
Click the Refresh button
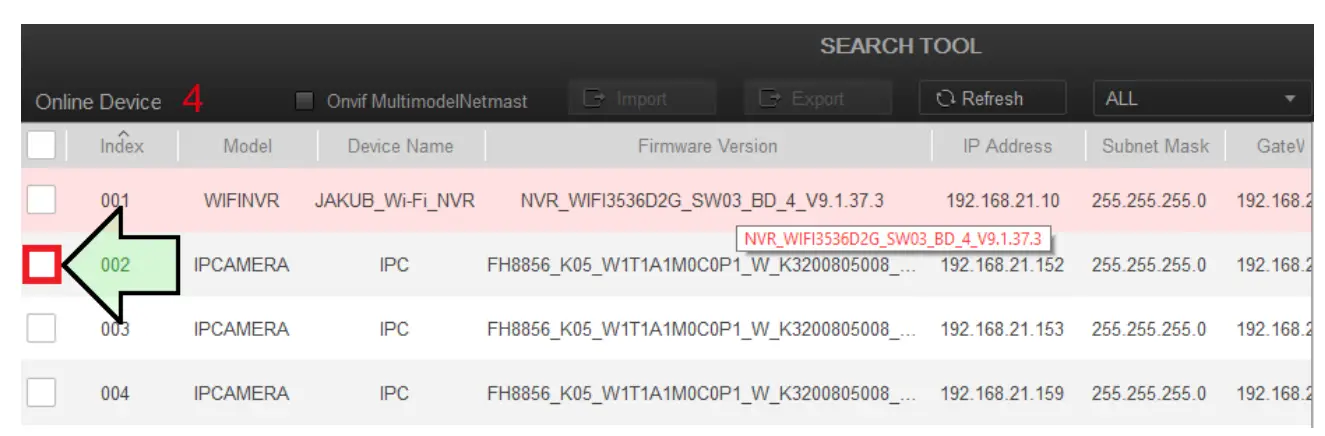[992, 99]
